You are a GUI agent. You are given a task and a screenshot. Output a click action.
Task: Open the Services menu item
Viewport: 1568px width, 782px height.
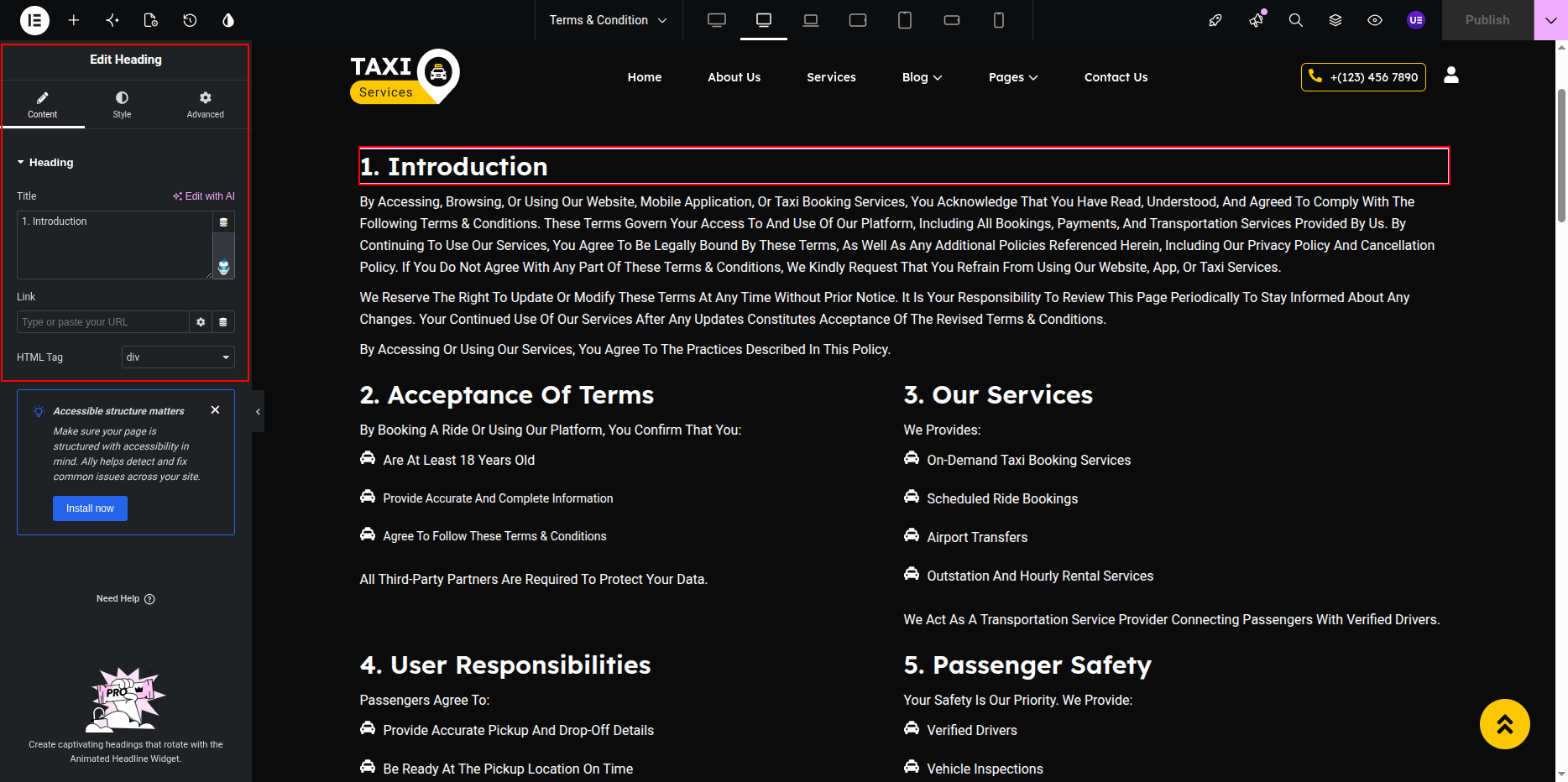832,77
